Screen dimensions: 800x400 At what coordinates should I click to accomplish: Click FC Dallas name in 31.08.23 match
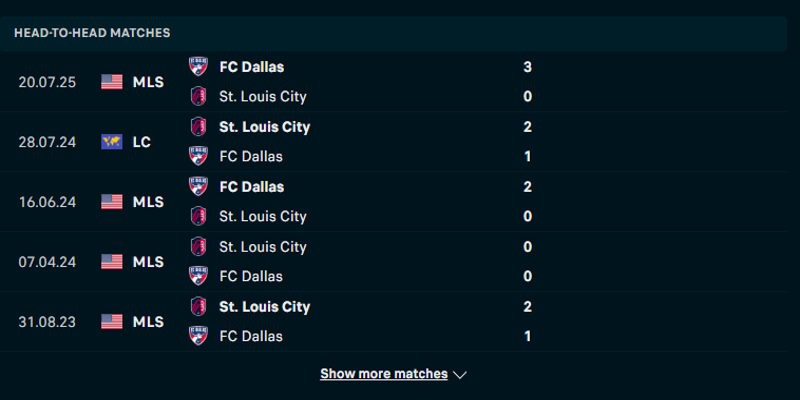[251, 336]
